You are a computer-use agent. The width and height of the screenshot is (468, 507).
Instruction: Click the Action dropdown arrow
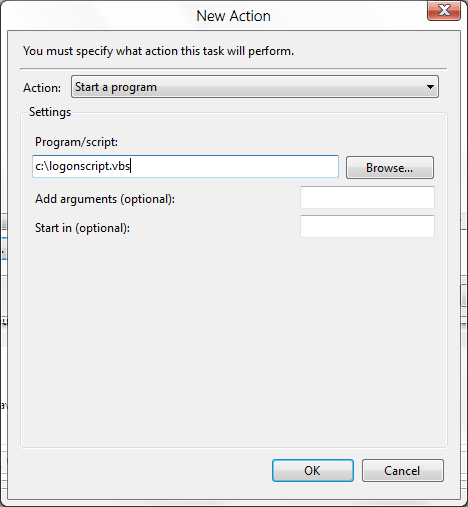tap(430, 87)
